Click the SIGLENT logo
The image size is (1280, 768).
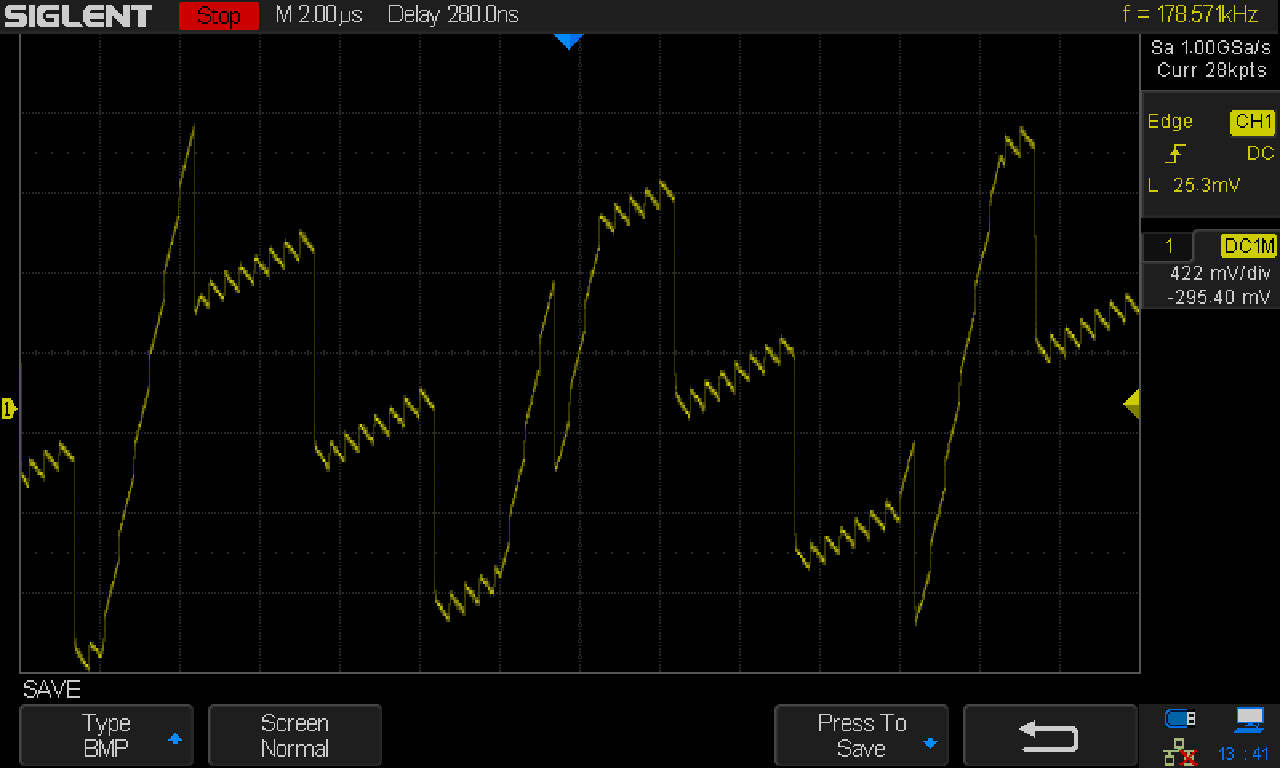(x=78, y=15)
